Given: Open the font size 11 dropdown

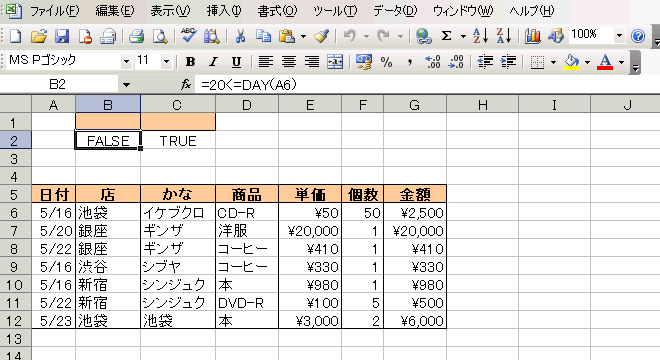Looking at the screenshot, I should [x=166, y=62].
